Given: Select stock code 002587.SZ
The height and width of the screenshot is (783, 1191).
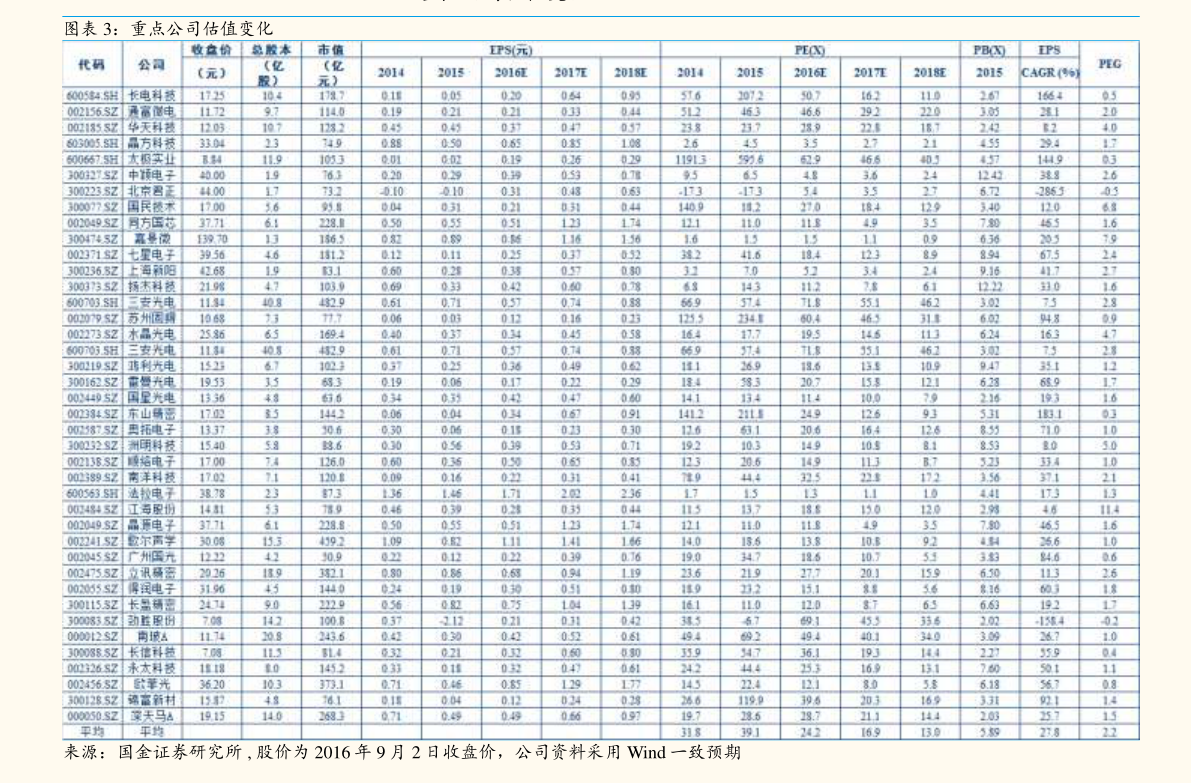Looking at the screenshot, I should (x=92, y=430).
